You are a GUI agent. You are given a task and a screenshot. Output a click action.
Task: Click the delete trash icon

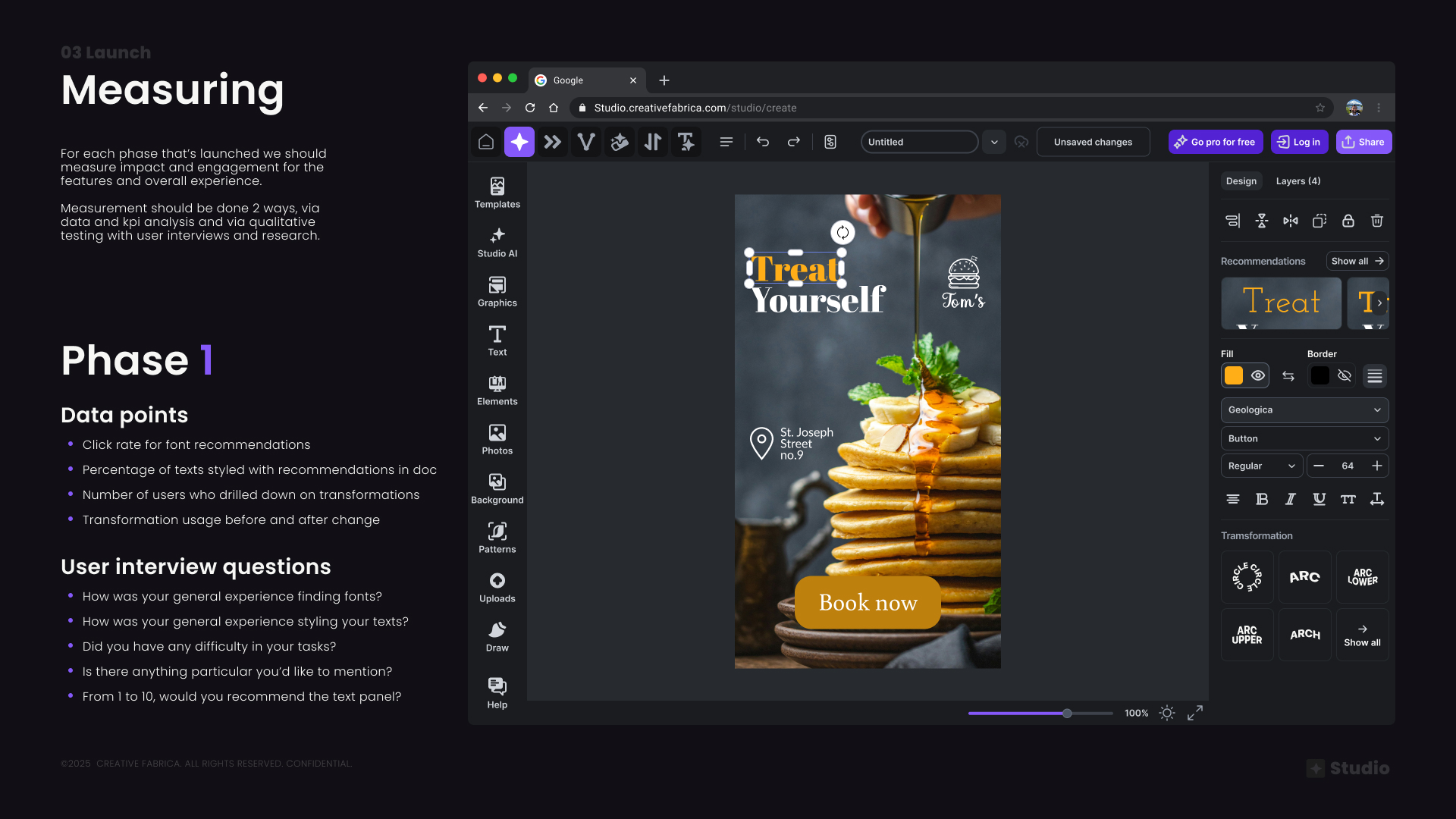(1376, 221)
